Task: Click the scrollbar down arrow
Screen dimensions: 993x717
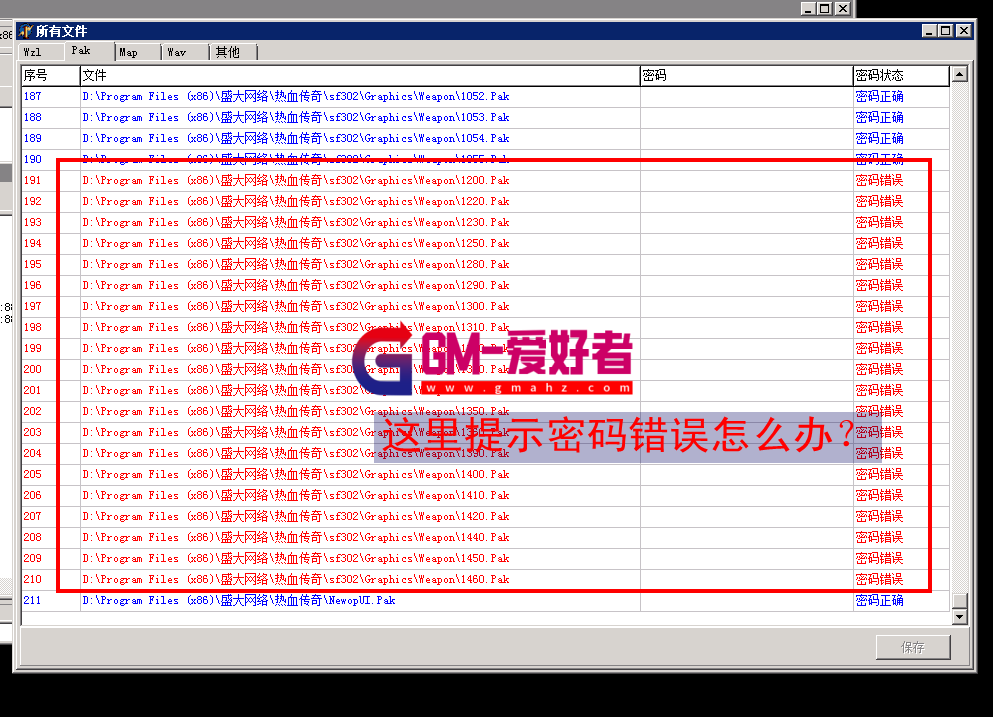Action: coord(959,616)
